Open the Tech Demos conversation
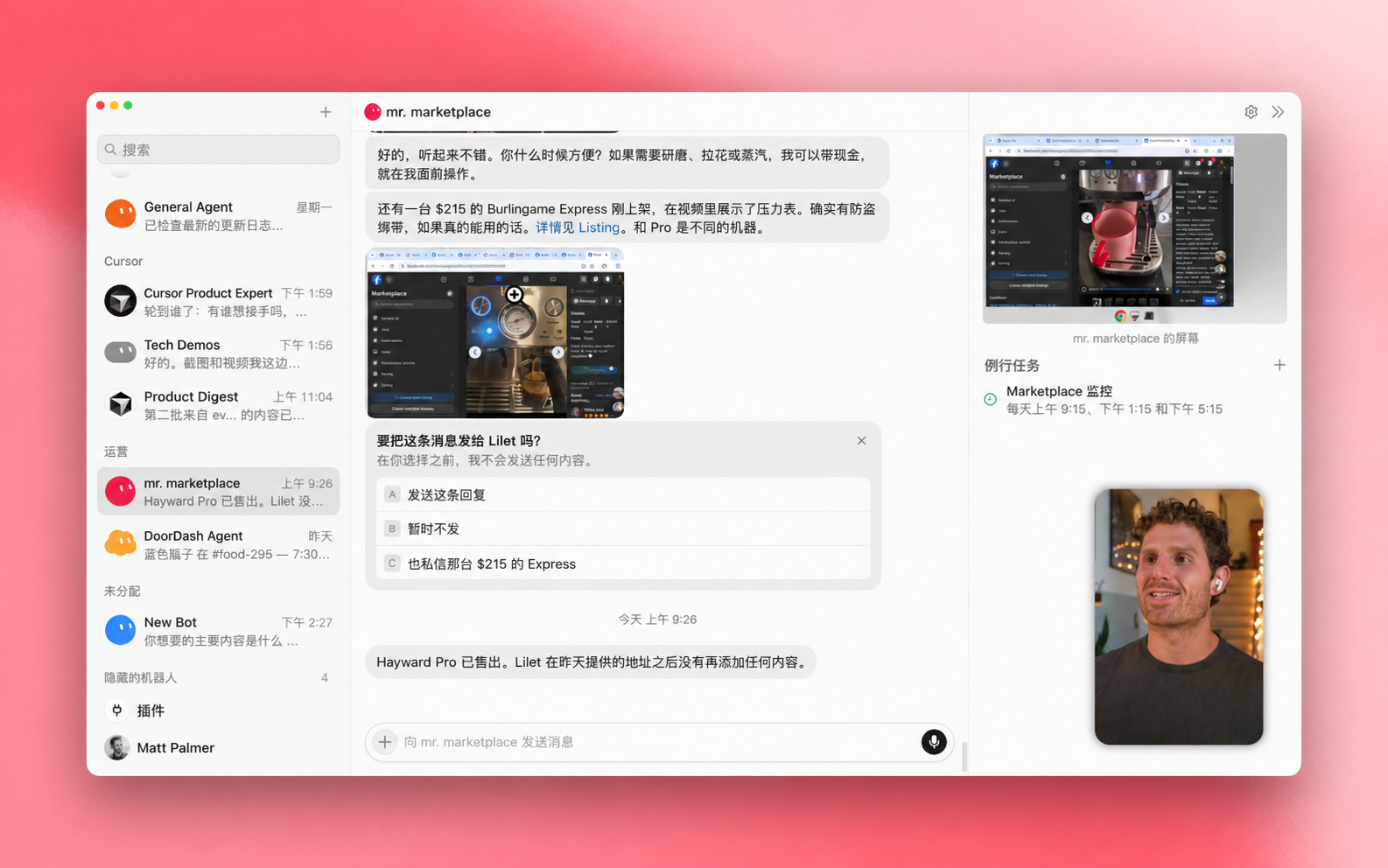This screenshot has width=1388, height=868. tap(218, 353)
